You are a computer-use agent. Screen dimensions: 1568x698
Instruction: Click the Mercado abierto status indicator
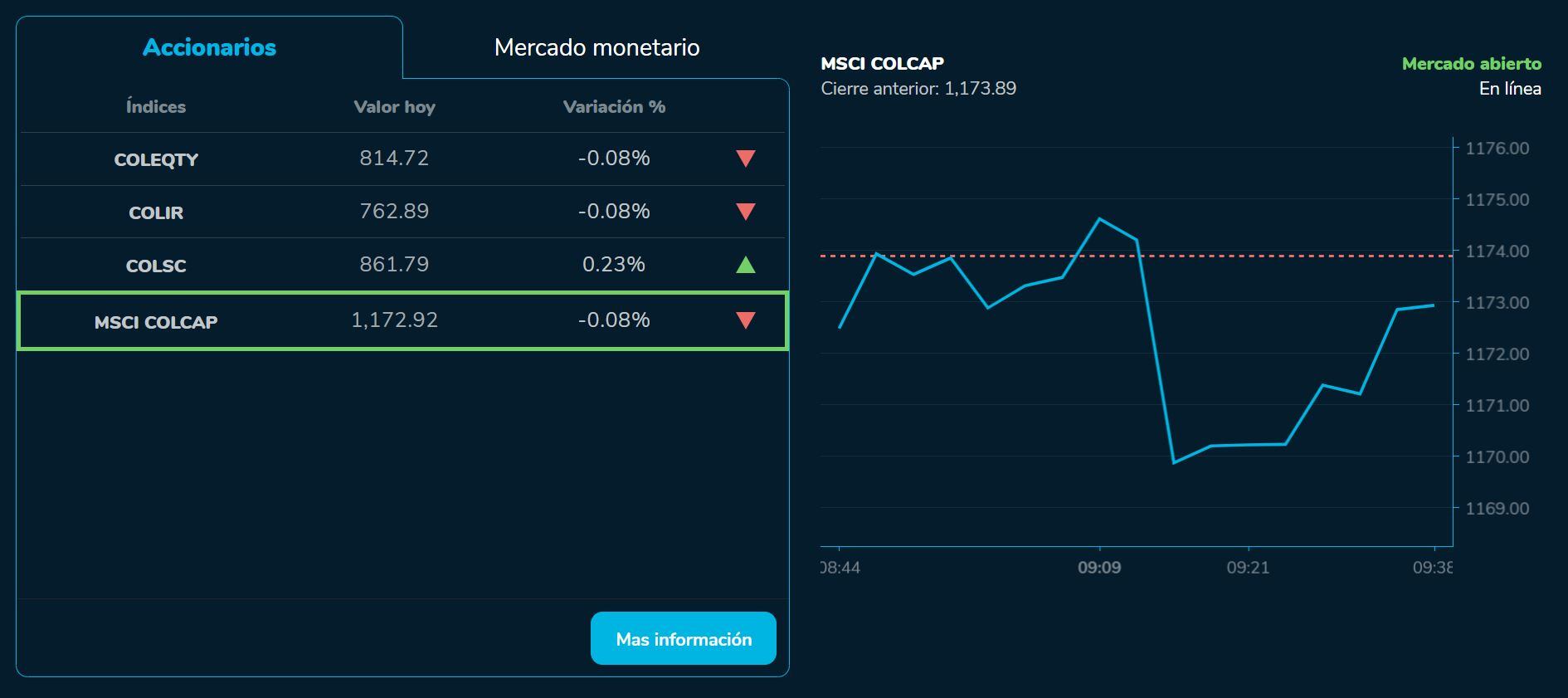point(1471,62)
